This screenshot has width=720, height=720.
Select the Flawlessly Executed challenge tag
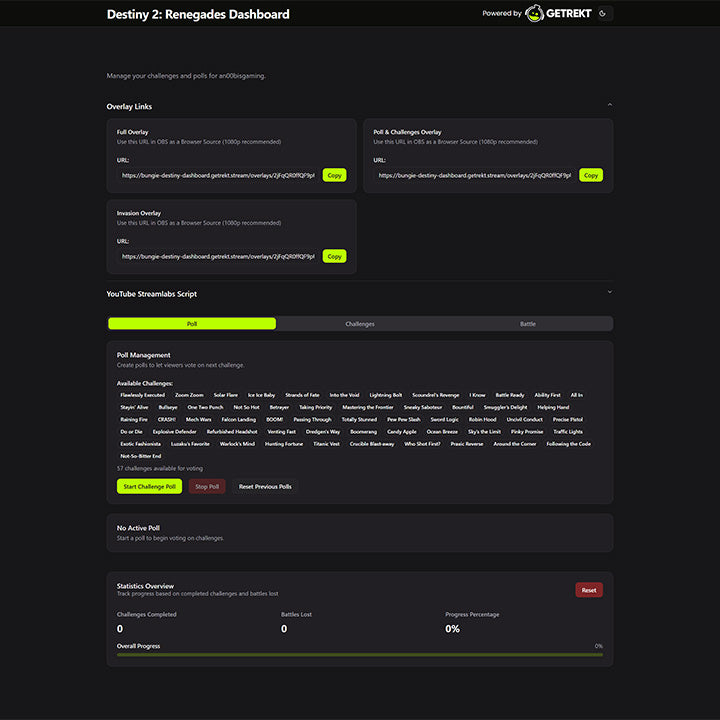(x=142, y=395)
